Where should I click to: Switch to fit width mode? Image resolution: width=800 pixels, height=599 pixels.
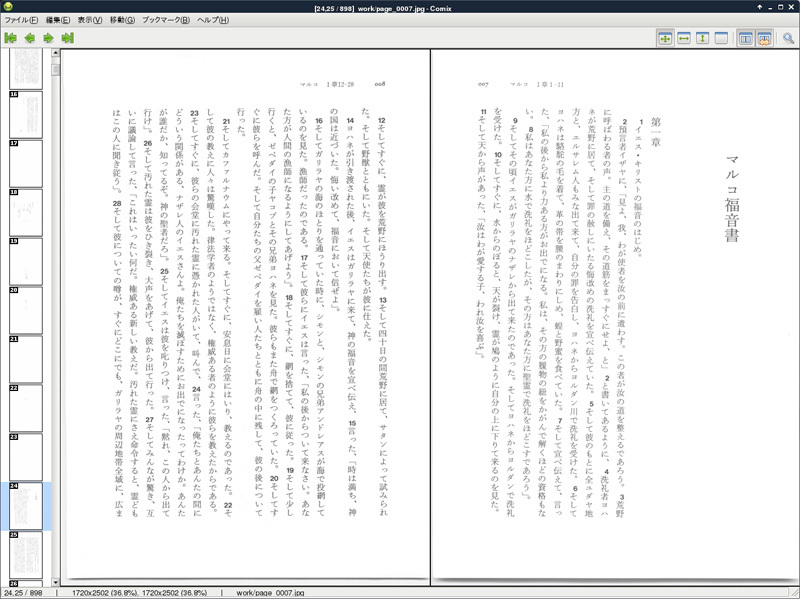click(x=684, y=38)
